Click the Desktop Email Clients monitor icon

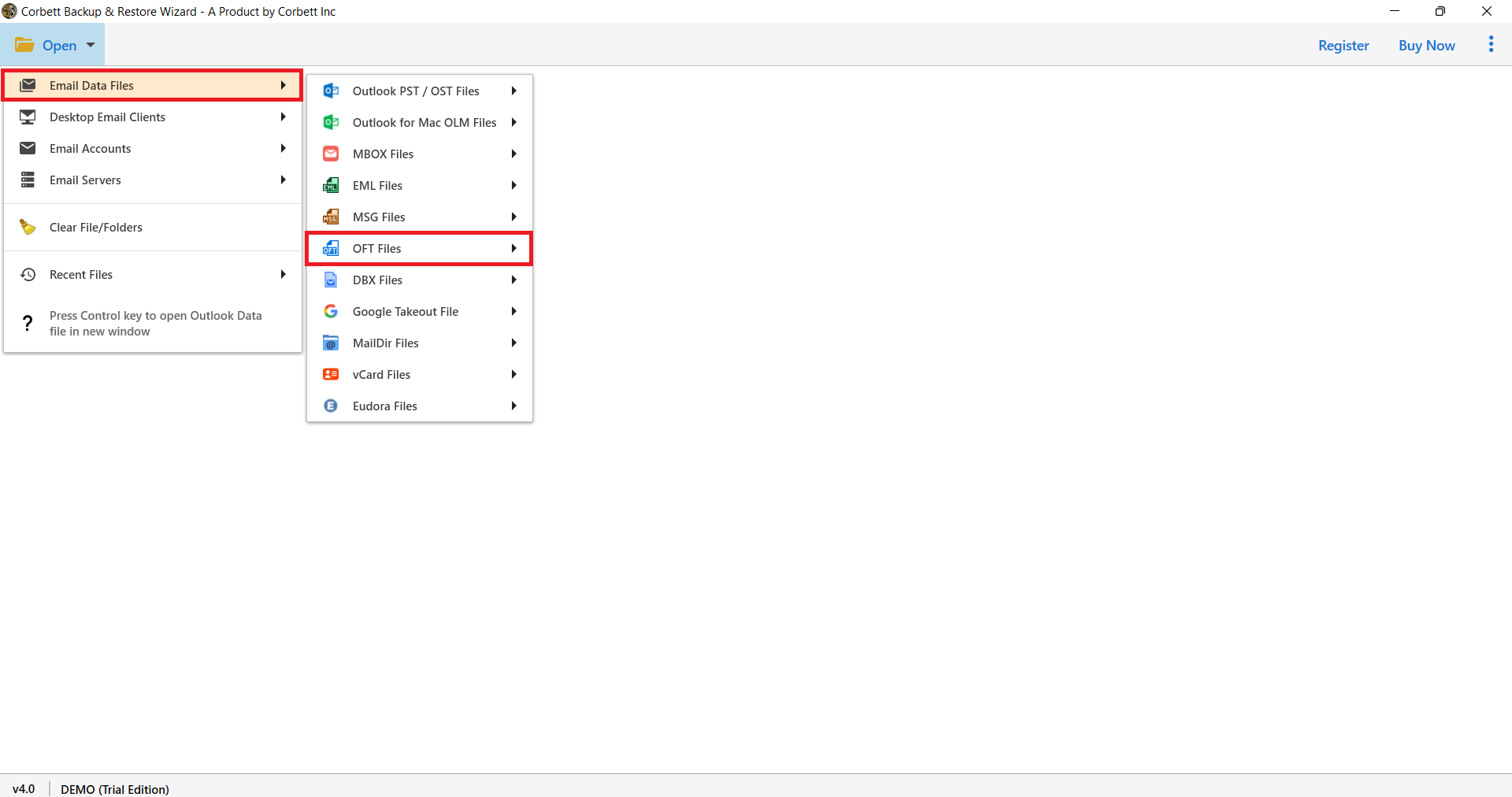click(28, 117)
